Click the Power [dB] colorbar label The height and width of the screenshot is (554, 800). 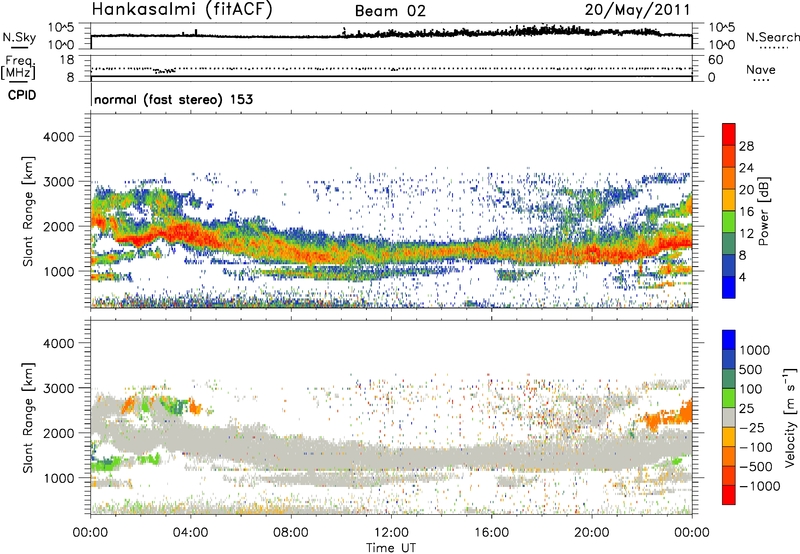763,211
